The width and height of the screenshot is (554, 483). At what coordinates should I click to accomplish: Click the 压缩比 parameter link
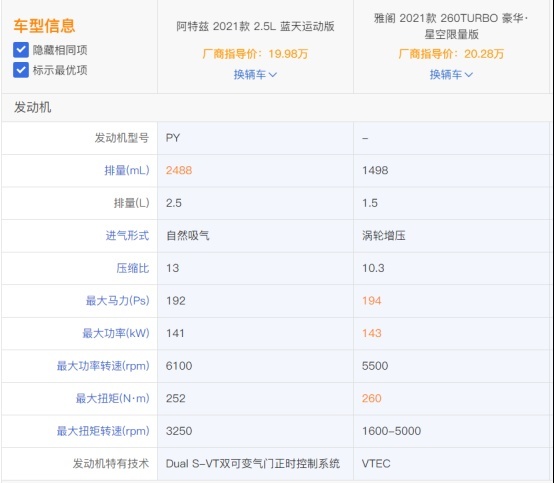132,268
